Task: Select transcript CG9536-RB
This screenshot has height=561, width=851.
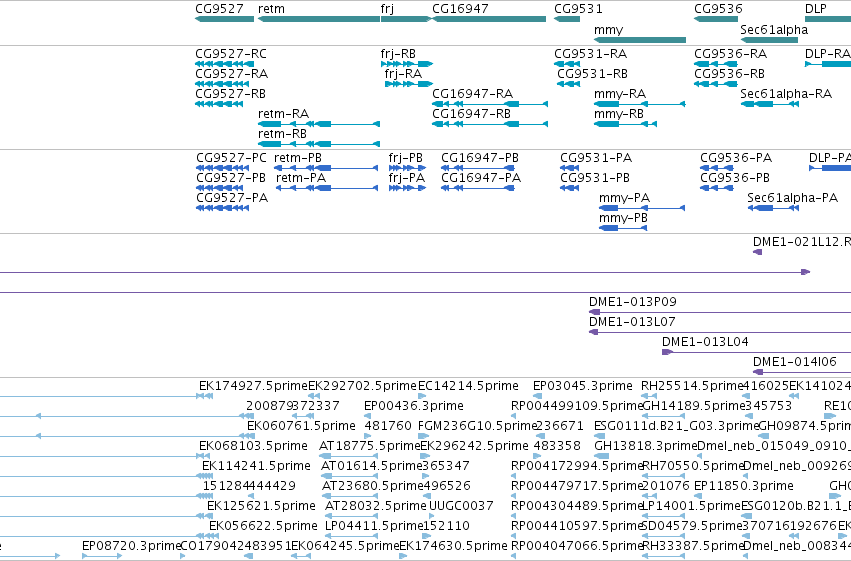Action: [x=715, y=84]
